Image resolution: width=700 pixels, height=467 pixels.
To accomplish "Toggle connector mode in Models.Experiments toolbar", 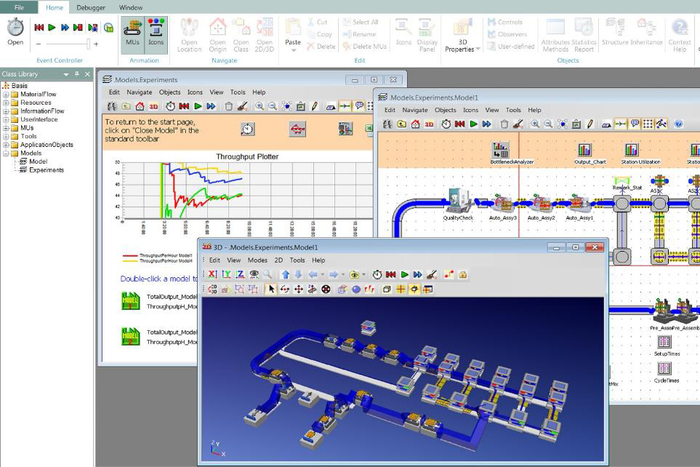I will tap(344, 106).
